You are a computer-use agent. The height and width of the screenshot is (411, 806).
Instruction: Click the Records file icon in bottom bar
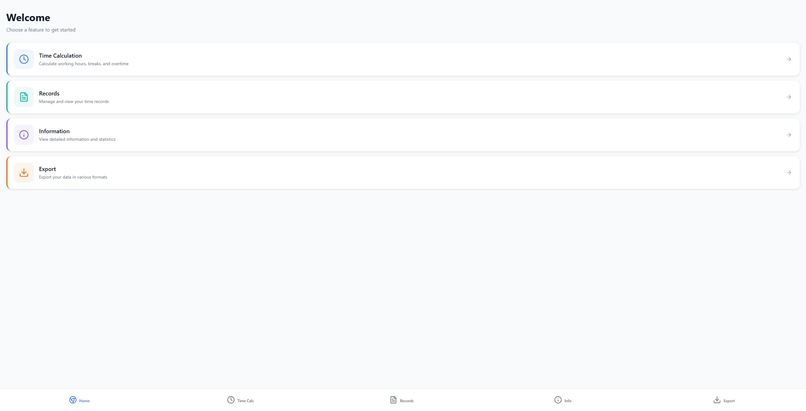(393, 400)
